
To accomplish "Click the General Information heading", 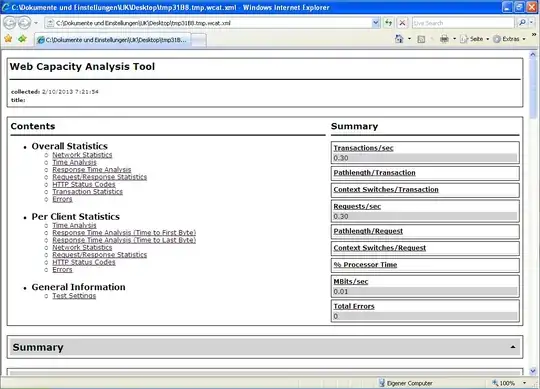I will coord(79,287).
